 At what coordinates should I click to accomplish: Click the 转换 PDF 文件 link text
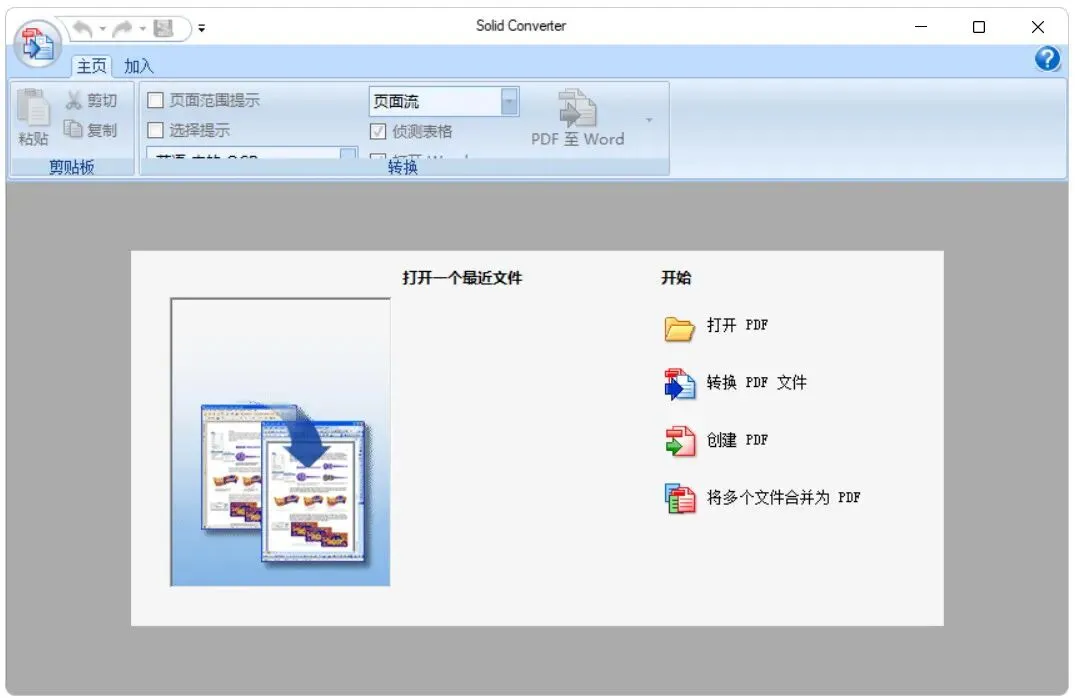tap(757, 383)
